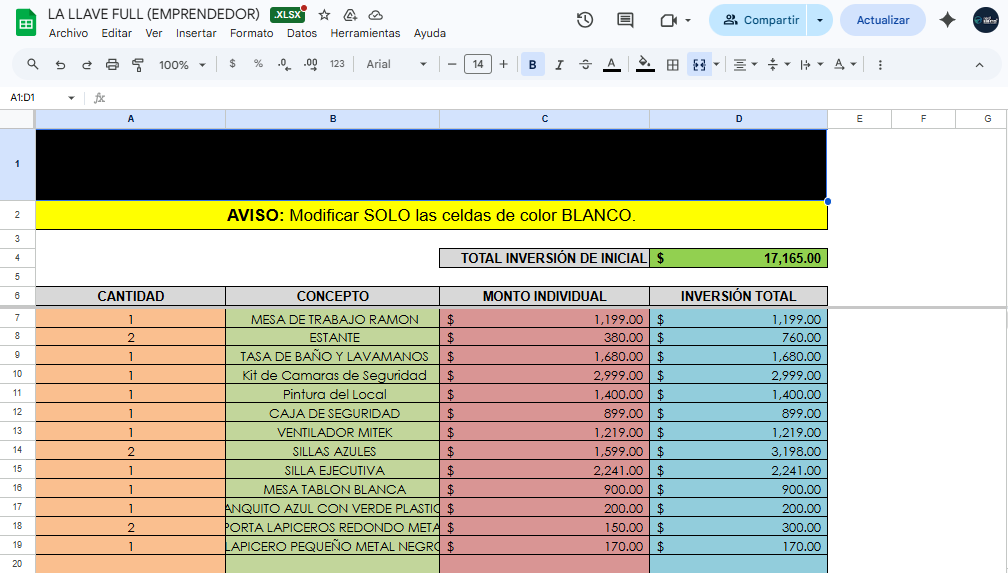
Task: Expand the dropdown arrow beside Compartir
Action: [x=820, y=20]
